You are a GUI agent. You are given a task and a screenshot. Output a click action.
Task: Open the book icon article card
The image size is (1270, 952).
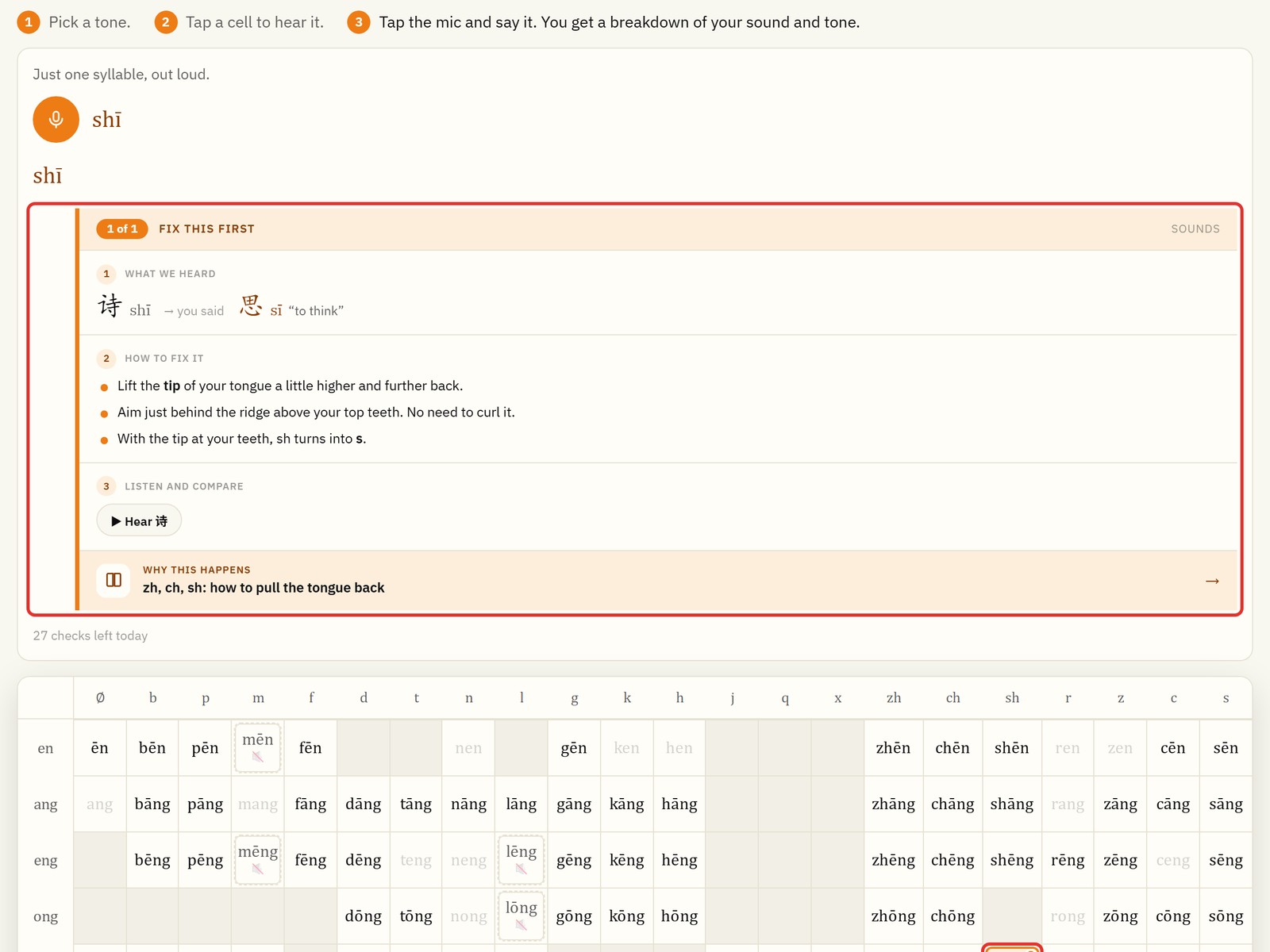(x=114, y=580)
